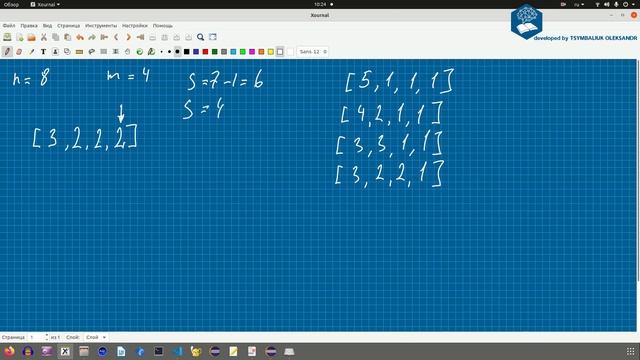This screenshot has height=360, width=640.
Task: Toggle fullscreen mode
Action: coord(213,37)
